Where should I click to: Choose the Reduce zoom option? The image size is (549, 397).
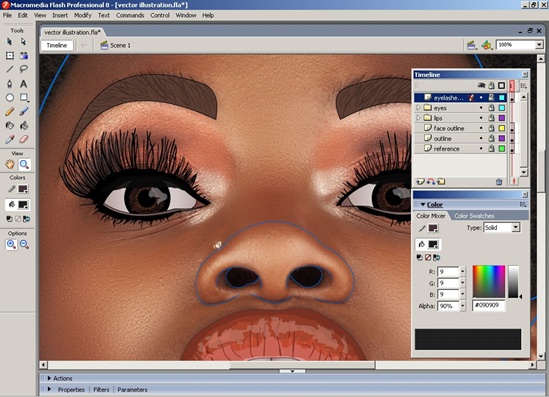(24, 244)
